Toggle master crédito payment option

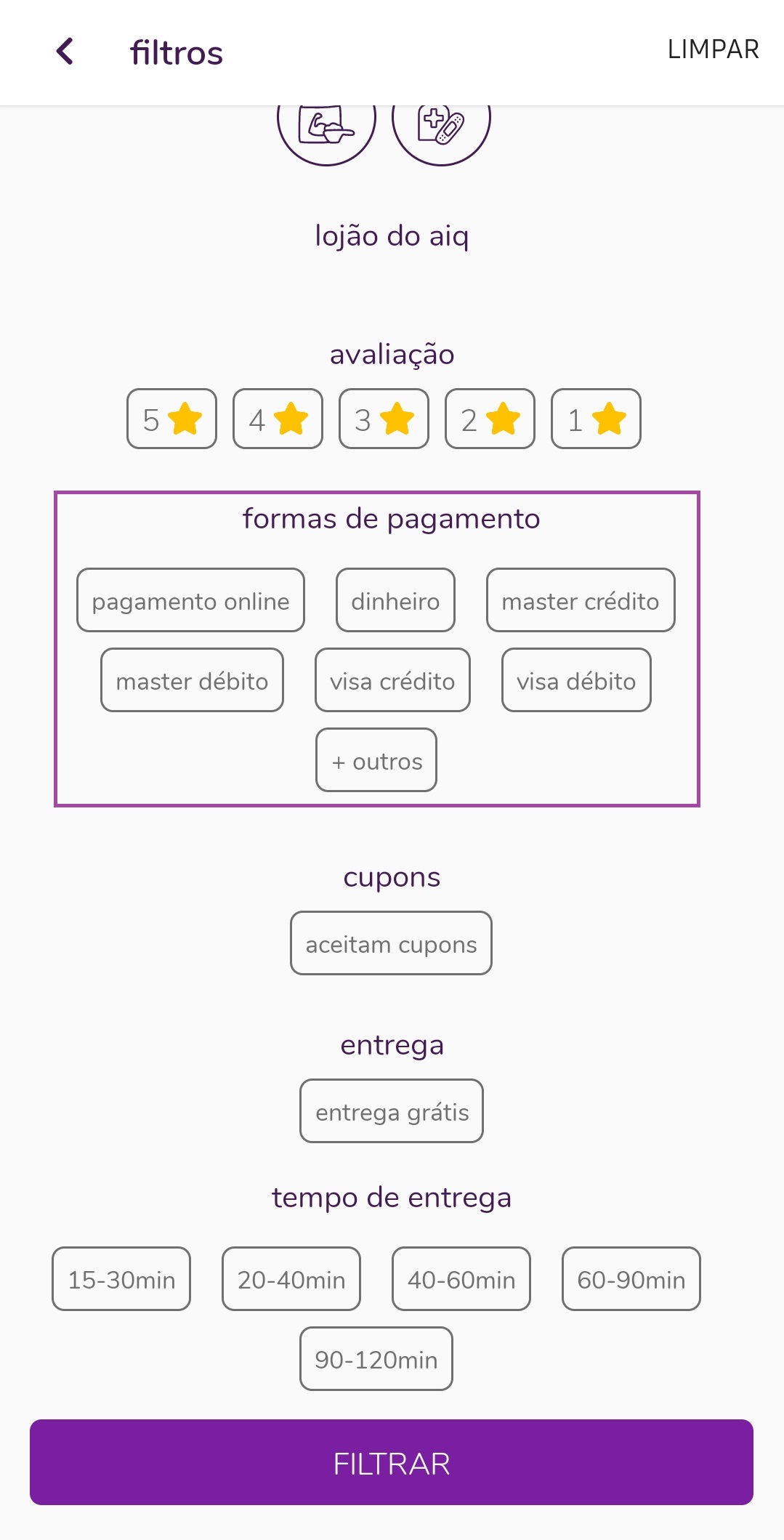(x=581, y=600)
